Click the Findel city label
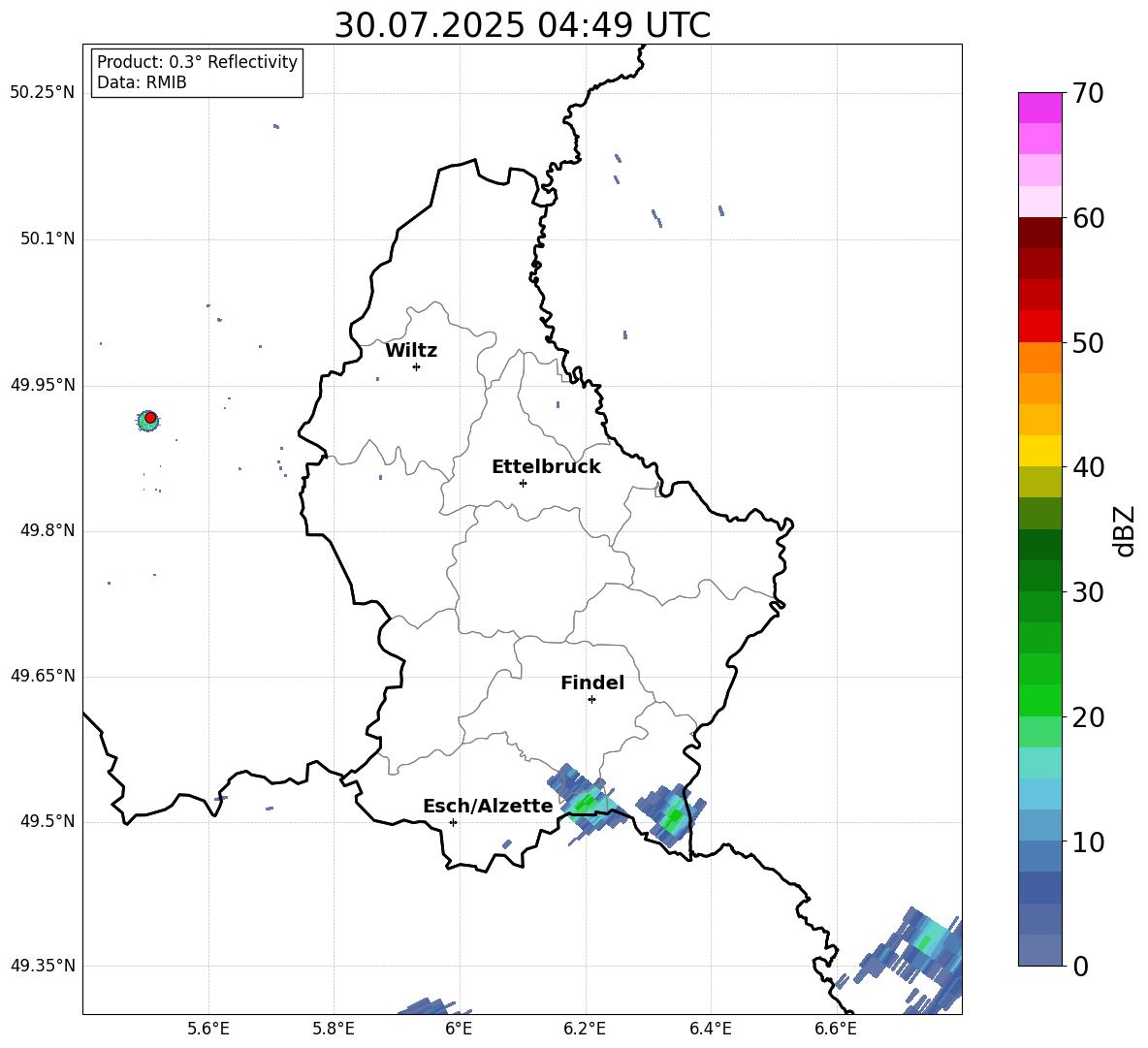1148x1048 pixels. click(x=592, y=683)
